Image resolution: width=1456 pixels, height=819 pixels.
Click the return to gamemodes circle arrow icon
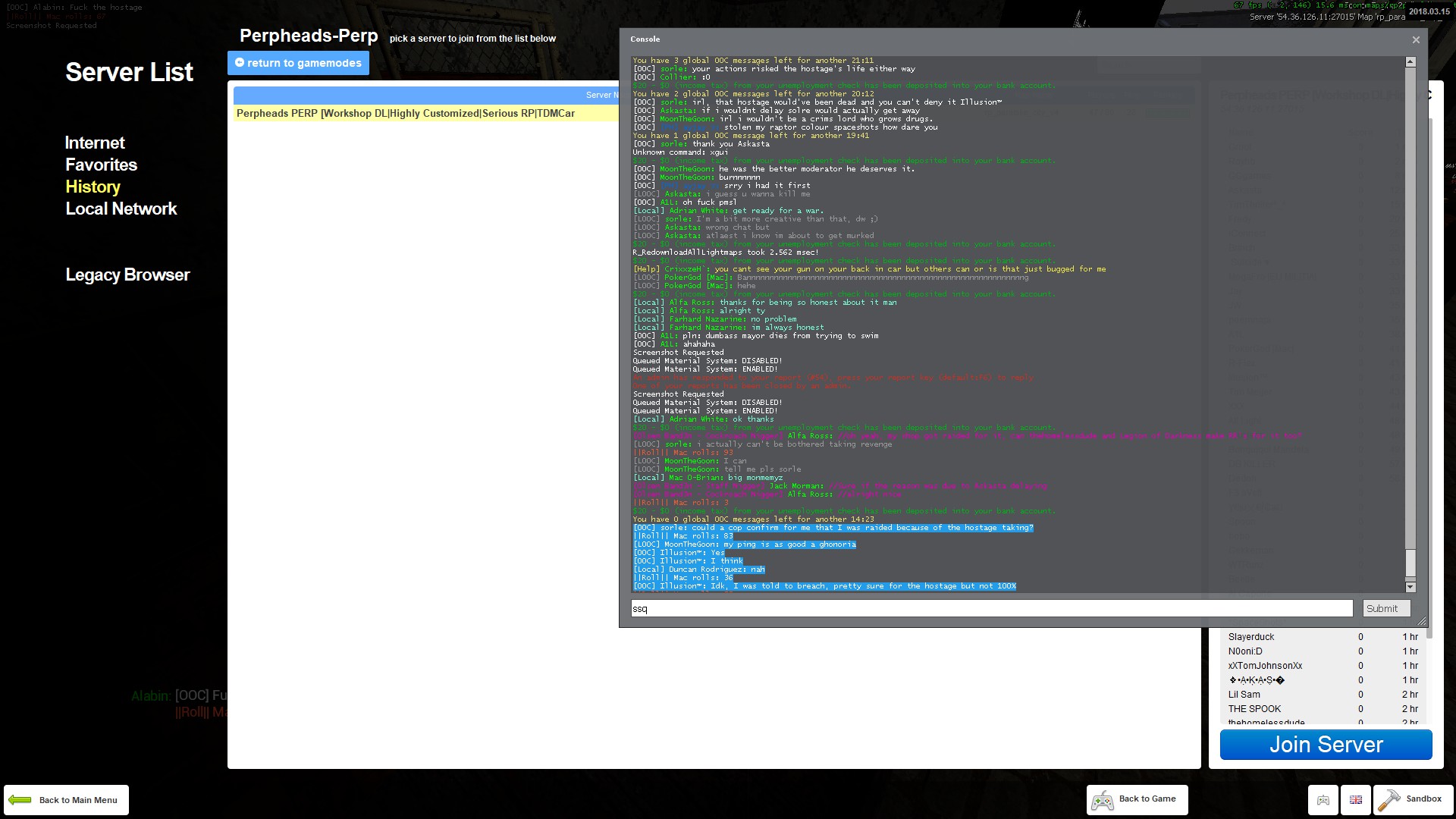click(240, 62)
